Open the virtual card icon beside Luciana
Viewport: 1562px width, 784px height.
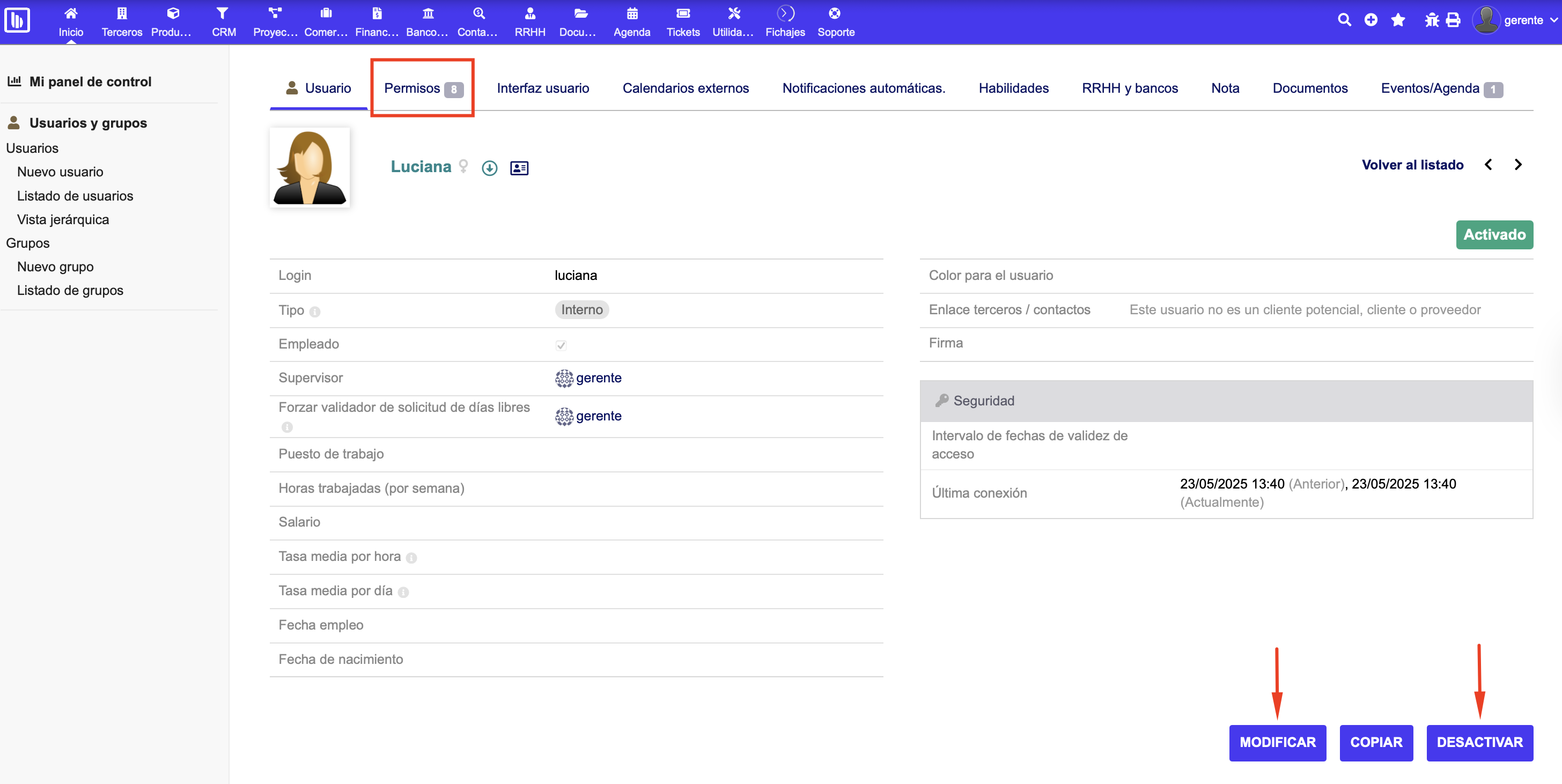(x=519, y=168)
